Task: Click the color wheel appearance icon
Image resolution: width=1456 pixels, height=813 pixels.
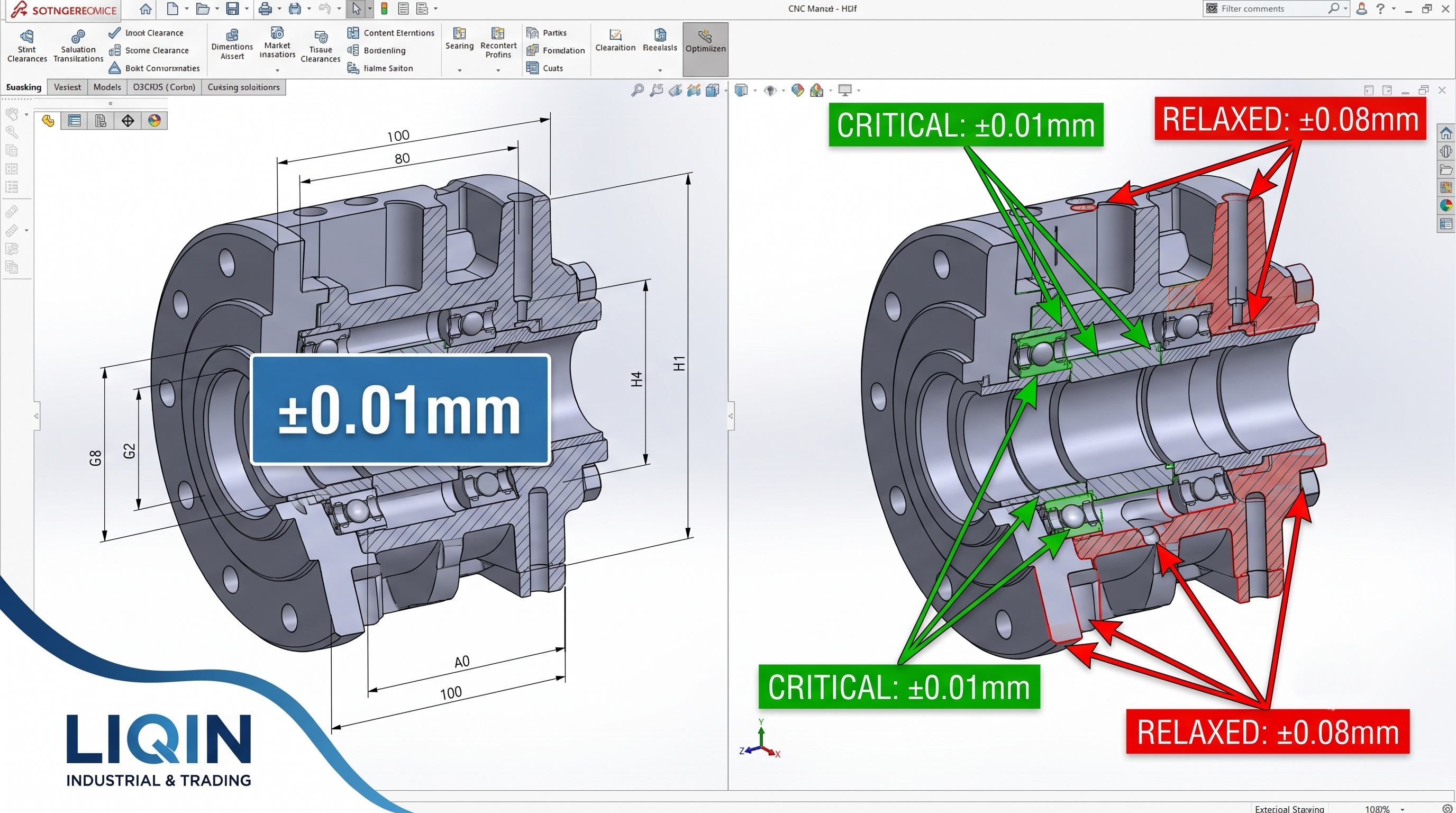Action: [x=154, y=121]
